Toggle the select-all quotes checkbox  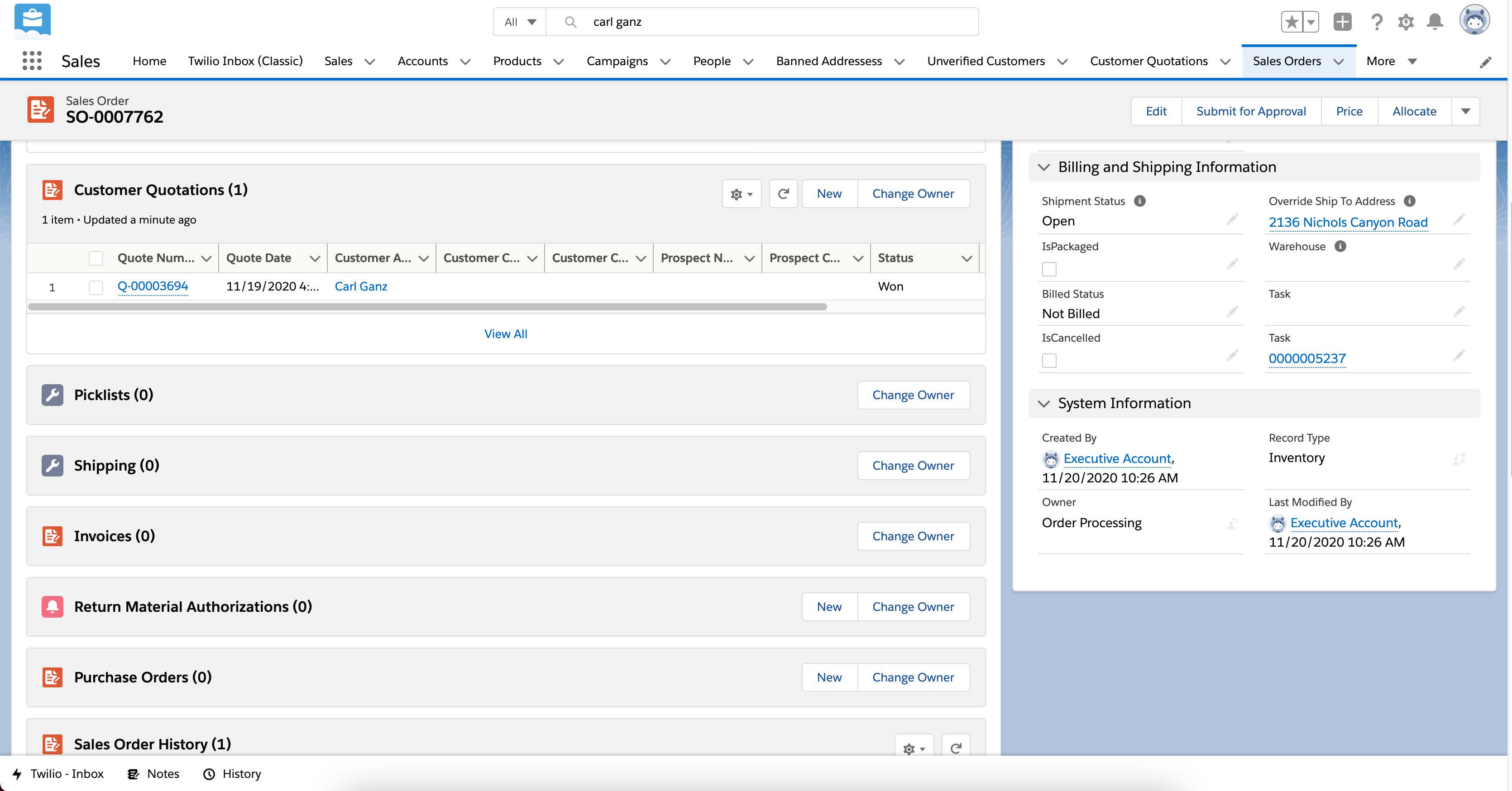[x=96, y=258]
